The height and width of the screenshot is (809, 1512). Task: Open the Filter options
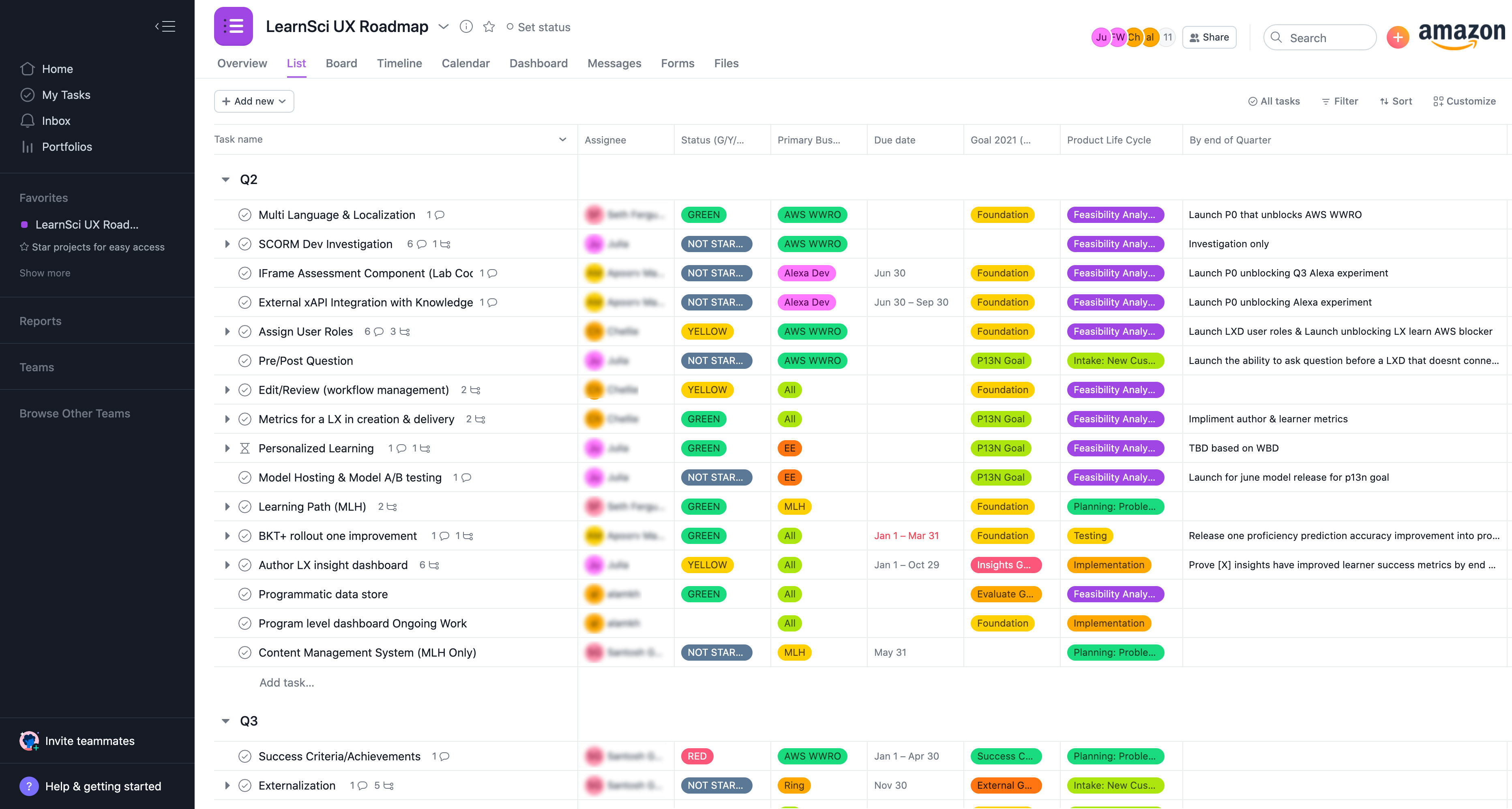[x=1339, y=101]
